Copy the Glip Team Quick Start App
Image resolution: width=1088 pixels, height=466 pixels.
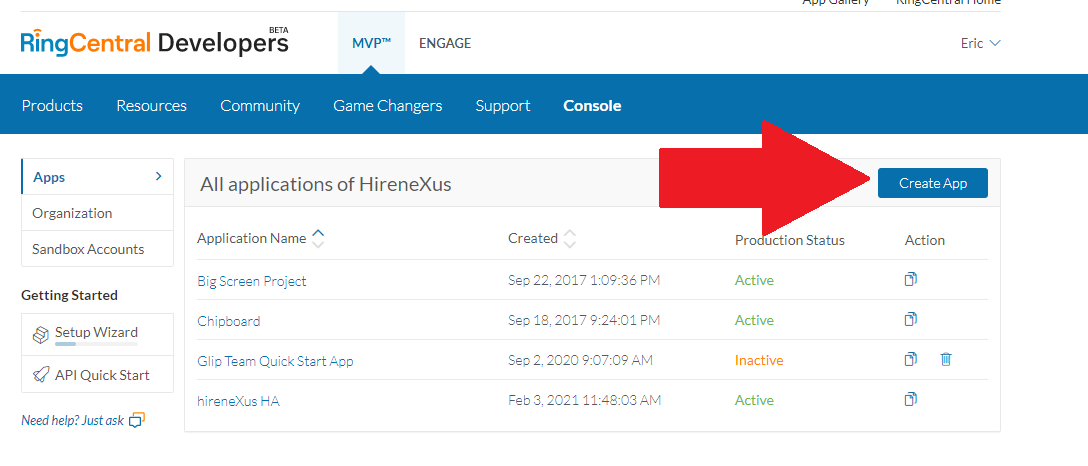(x=911, y=359)
